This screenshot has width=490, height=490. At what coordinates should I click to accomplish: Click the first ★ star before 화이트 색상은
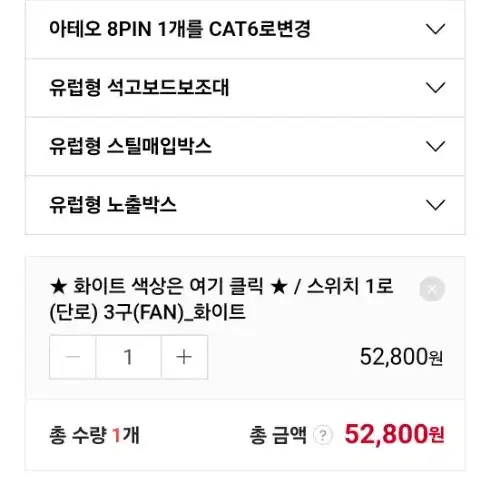click(58, 287)
